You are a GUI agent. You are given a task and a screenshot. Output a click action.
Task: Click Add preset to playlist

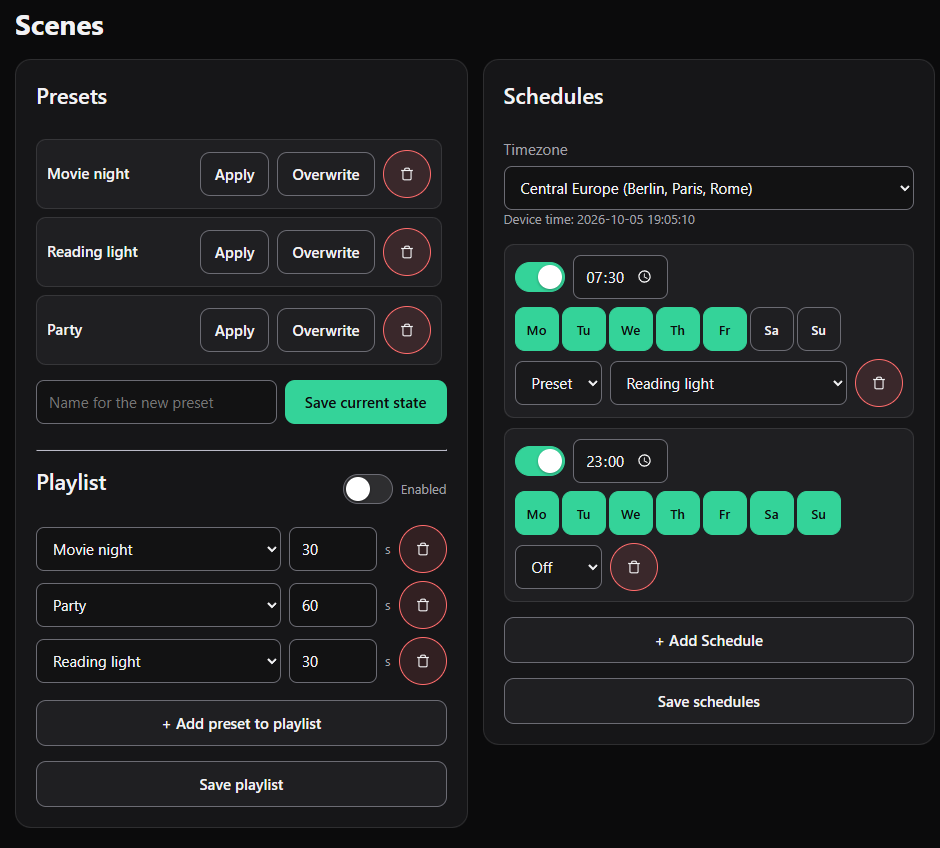pos(242,723)
